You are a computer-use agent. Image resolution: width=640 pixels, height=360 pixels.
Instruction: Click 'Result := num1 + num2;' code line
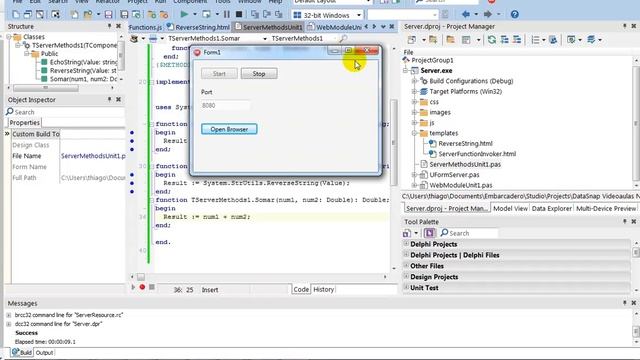coord(207,217)
